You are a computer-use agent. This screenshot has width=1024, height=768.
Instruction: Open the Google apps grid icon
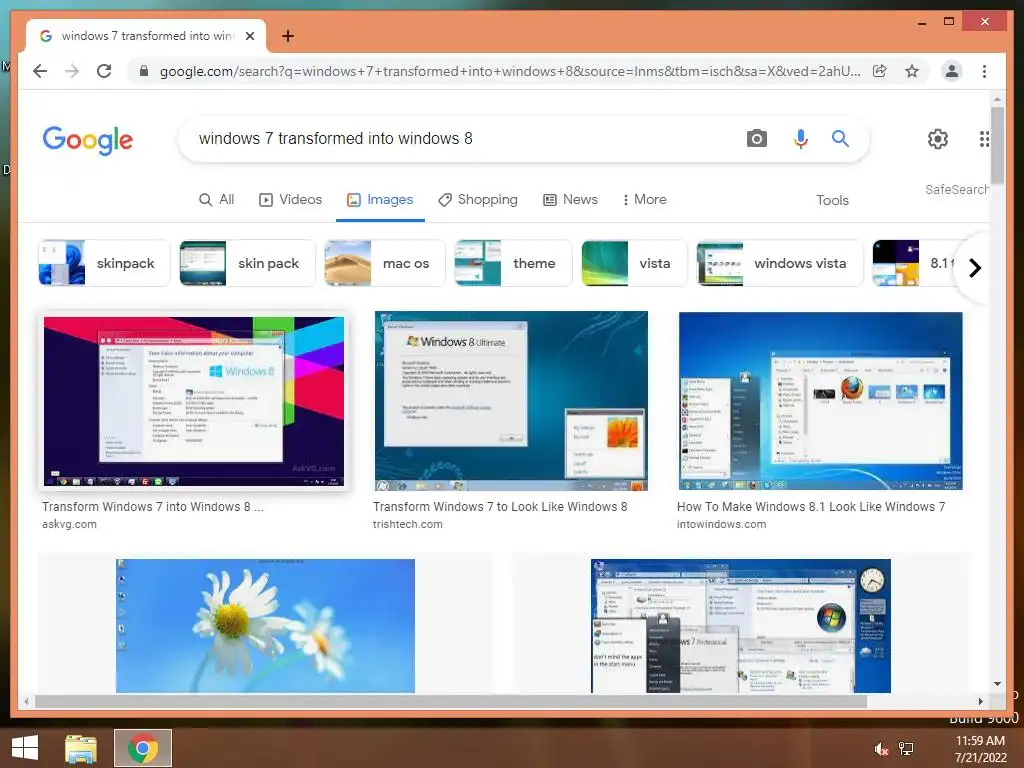tap(984, 138)
